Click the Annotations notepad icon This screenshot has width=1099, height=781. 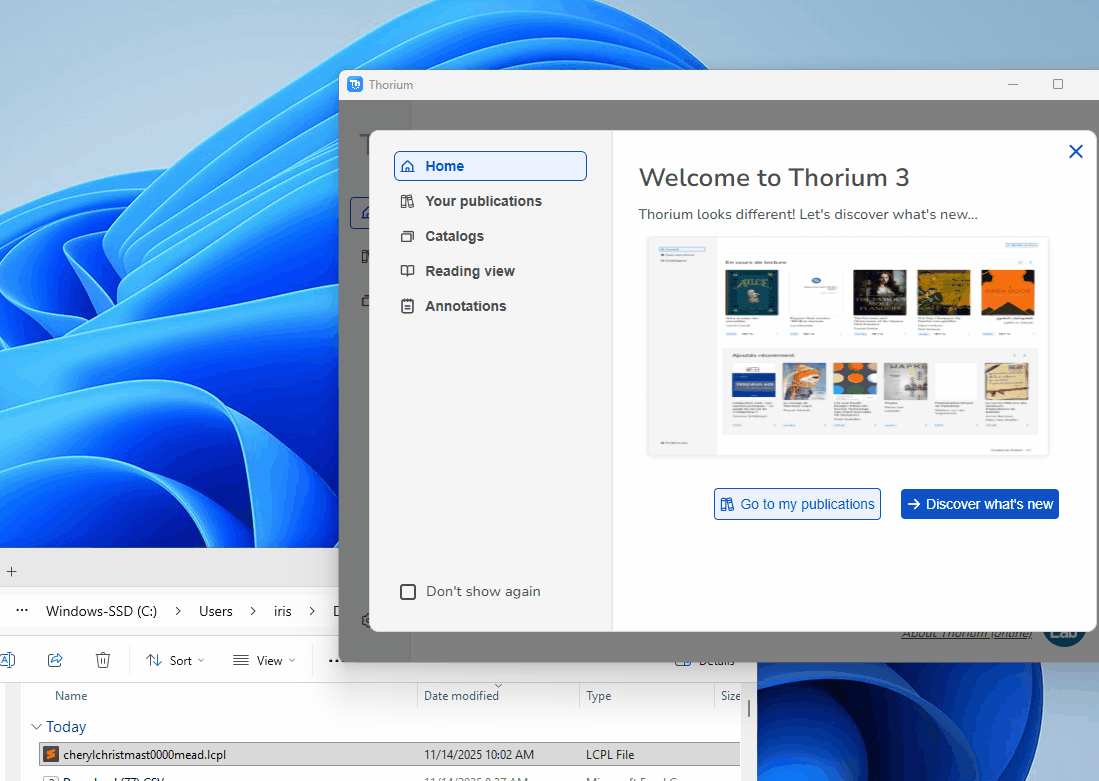tap(407, 306)
